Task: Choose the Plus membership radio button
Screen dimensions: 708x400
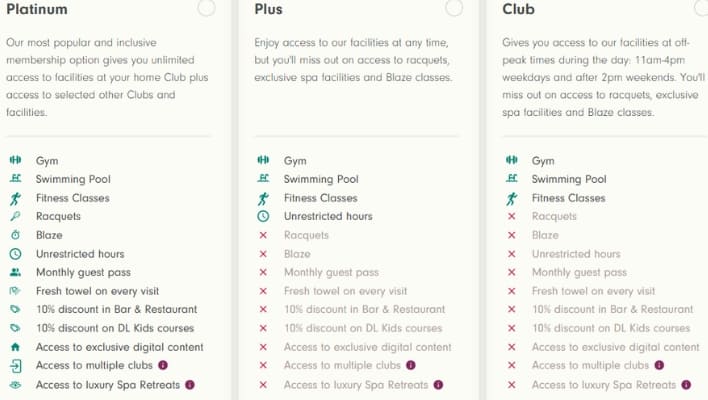Action: pos(454,8)
